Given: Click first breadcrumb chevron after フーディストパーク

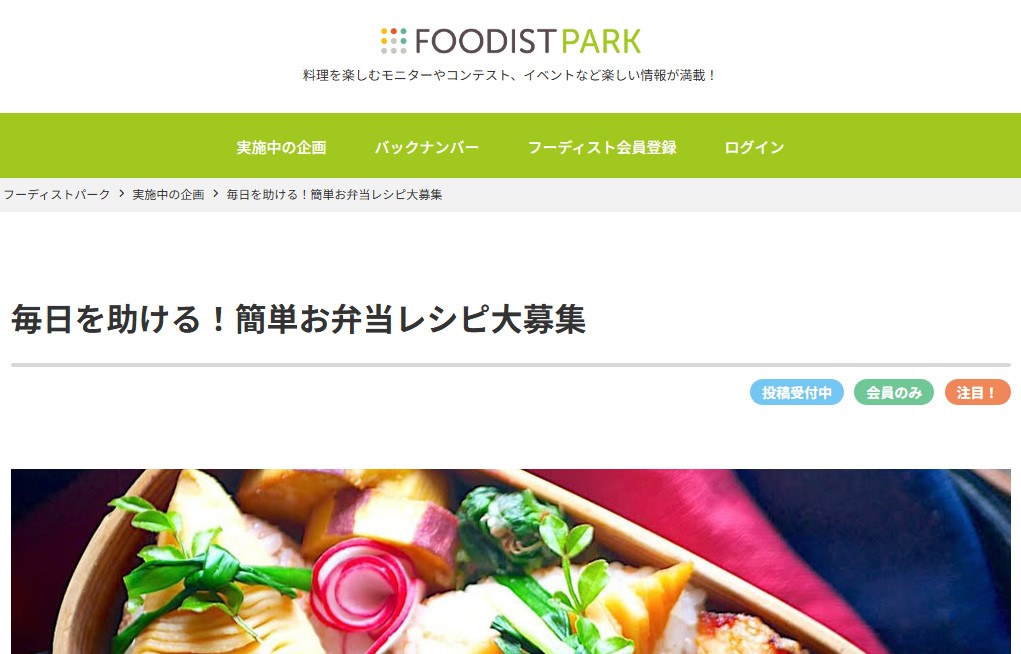Looking at the screenshot, I should point(121,193).
